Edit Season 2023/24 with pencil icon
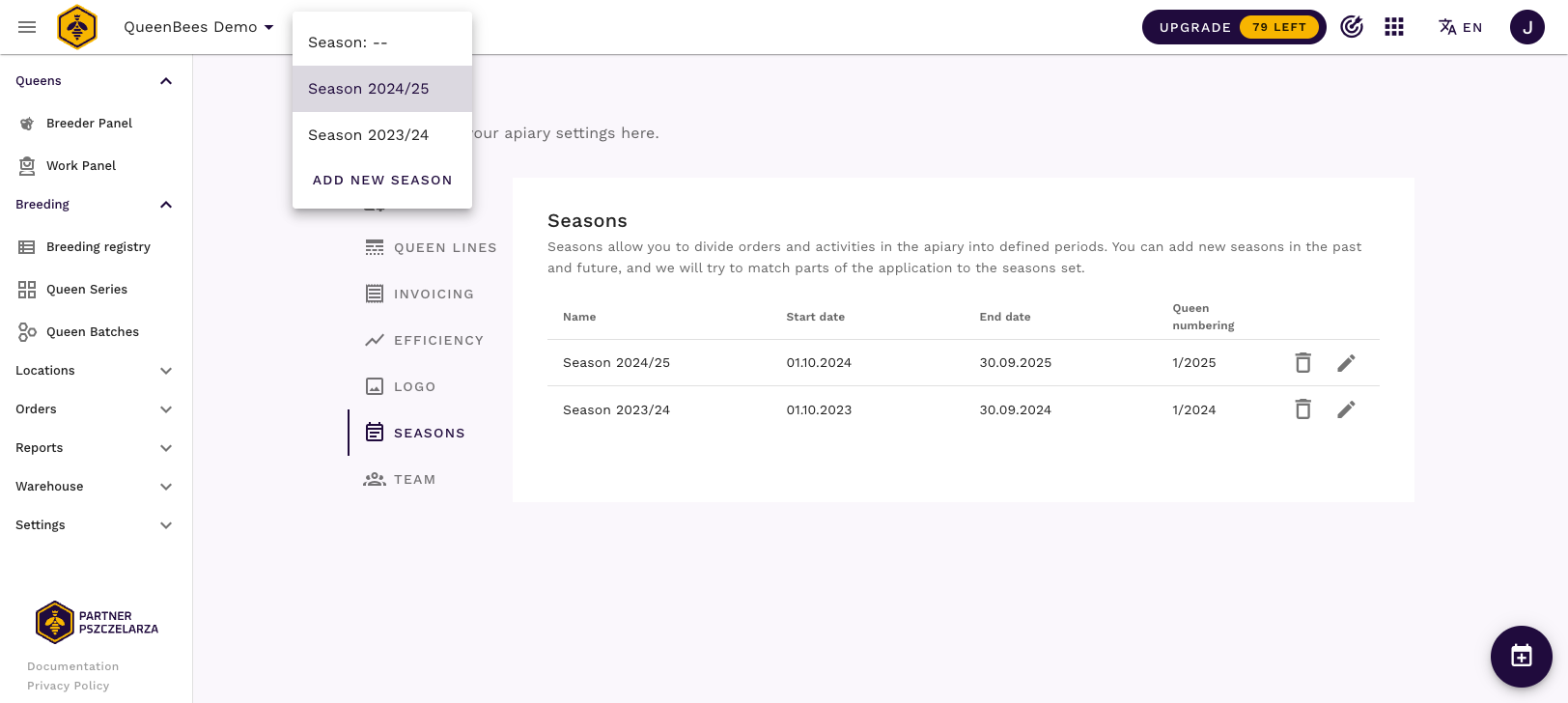Viewport: 1568px width, 703px height. [1346, 410]
